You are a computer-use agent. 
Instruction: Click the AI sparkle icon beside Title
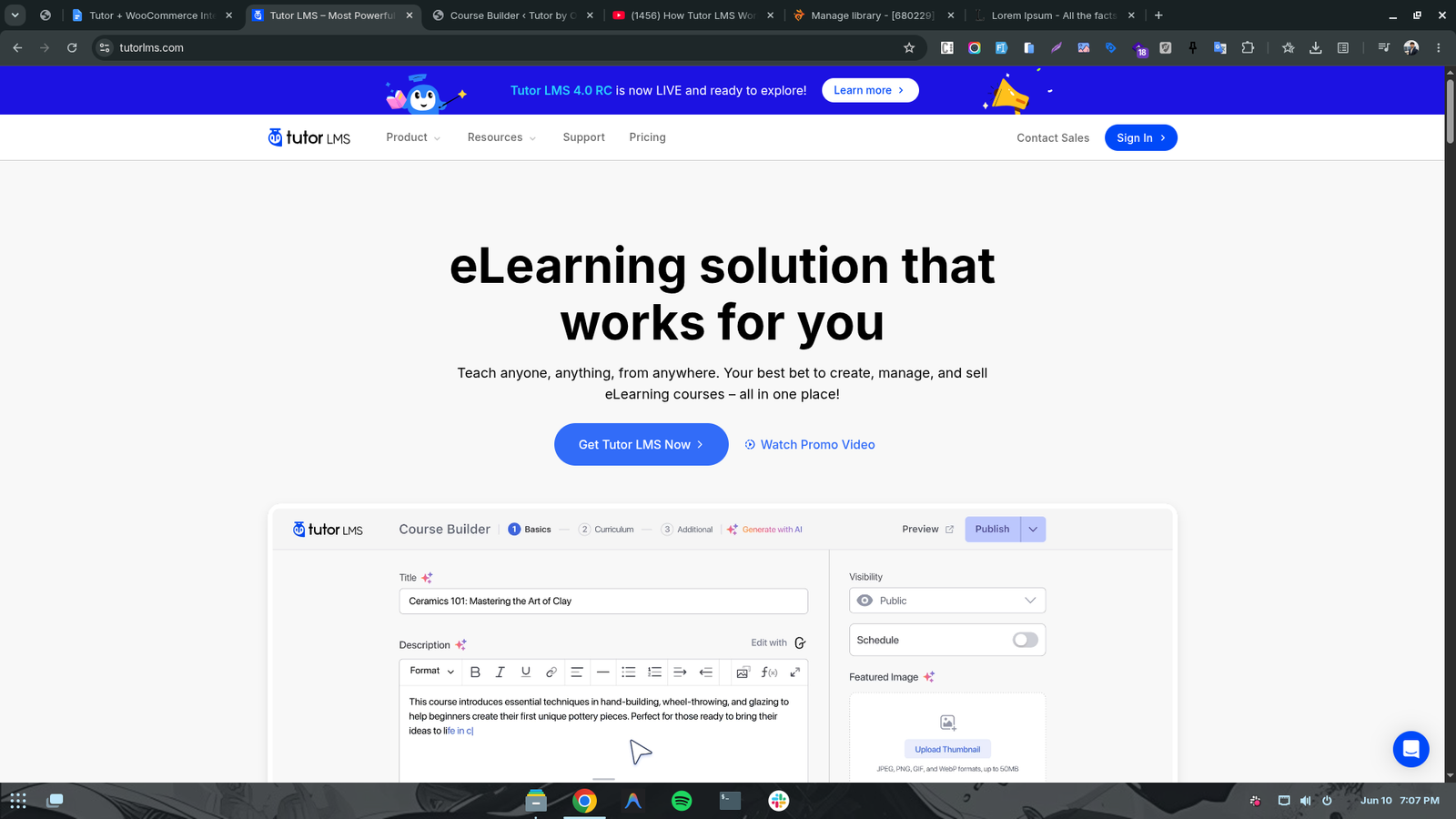tap(427, 578)
